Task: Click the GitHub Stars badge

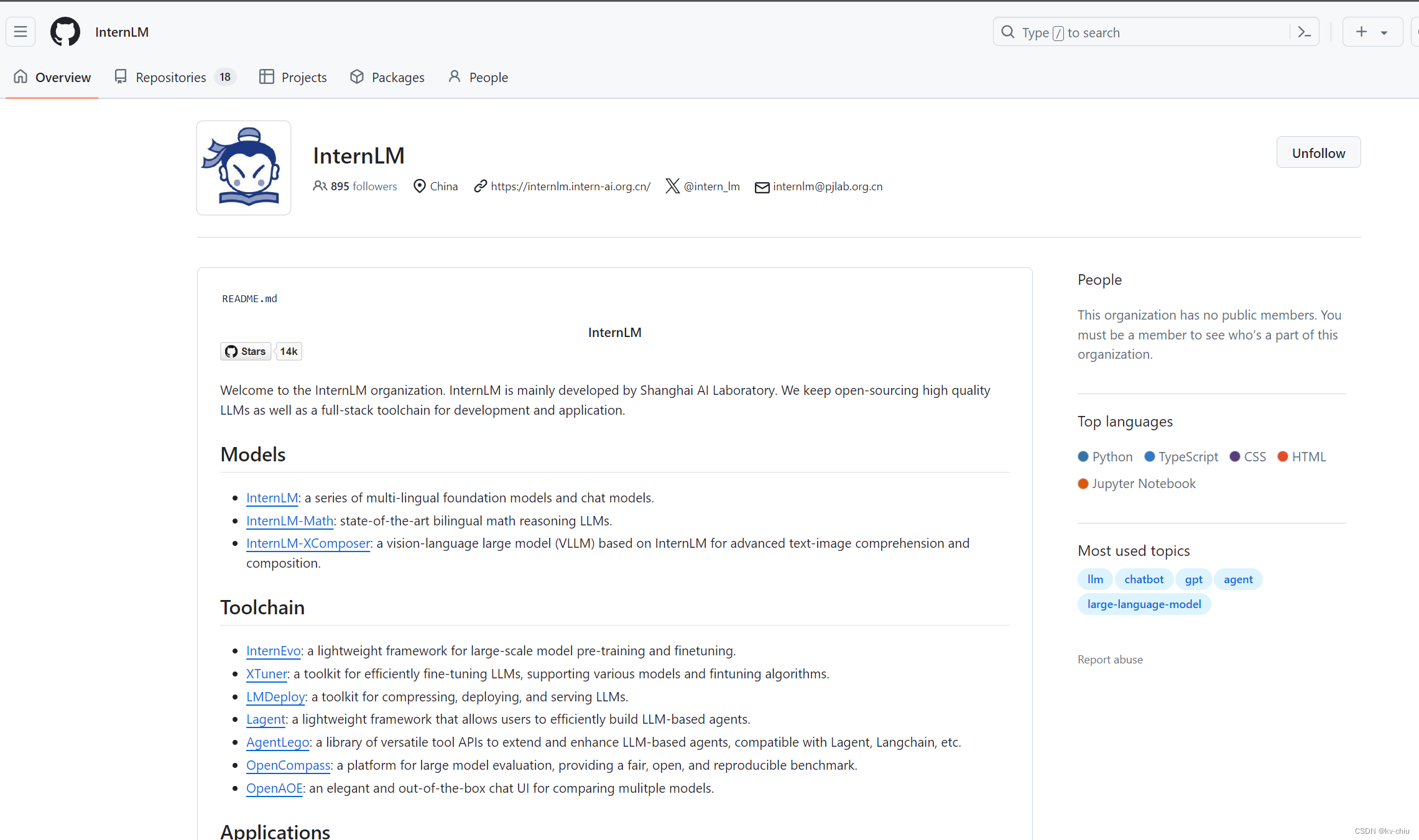Action: (246, 351)
